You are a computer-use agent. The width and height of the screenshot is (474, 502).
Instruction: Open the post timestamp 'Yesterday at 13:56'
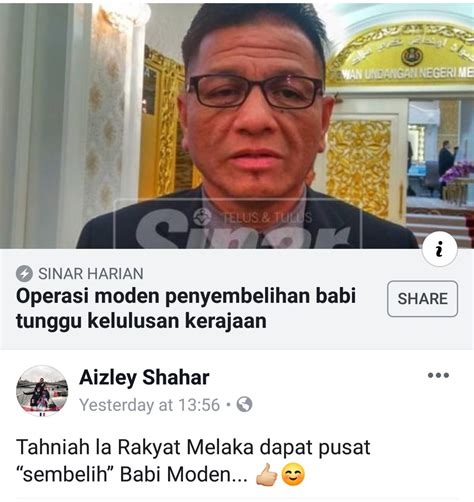tap(149, 405)
